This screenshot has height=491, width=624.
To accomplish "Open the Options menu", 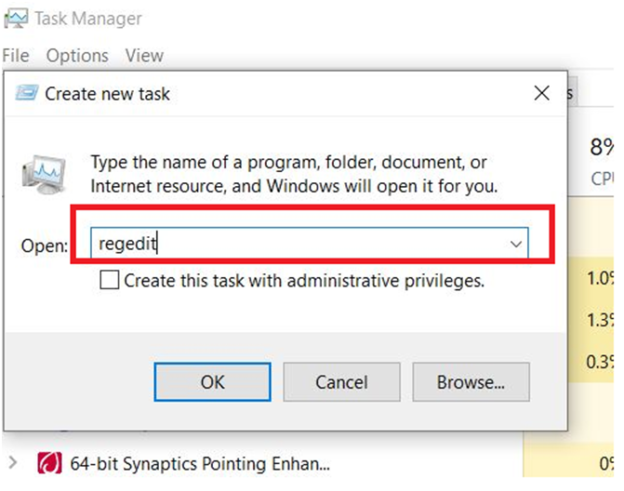I will click(x=77, y=55).
